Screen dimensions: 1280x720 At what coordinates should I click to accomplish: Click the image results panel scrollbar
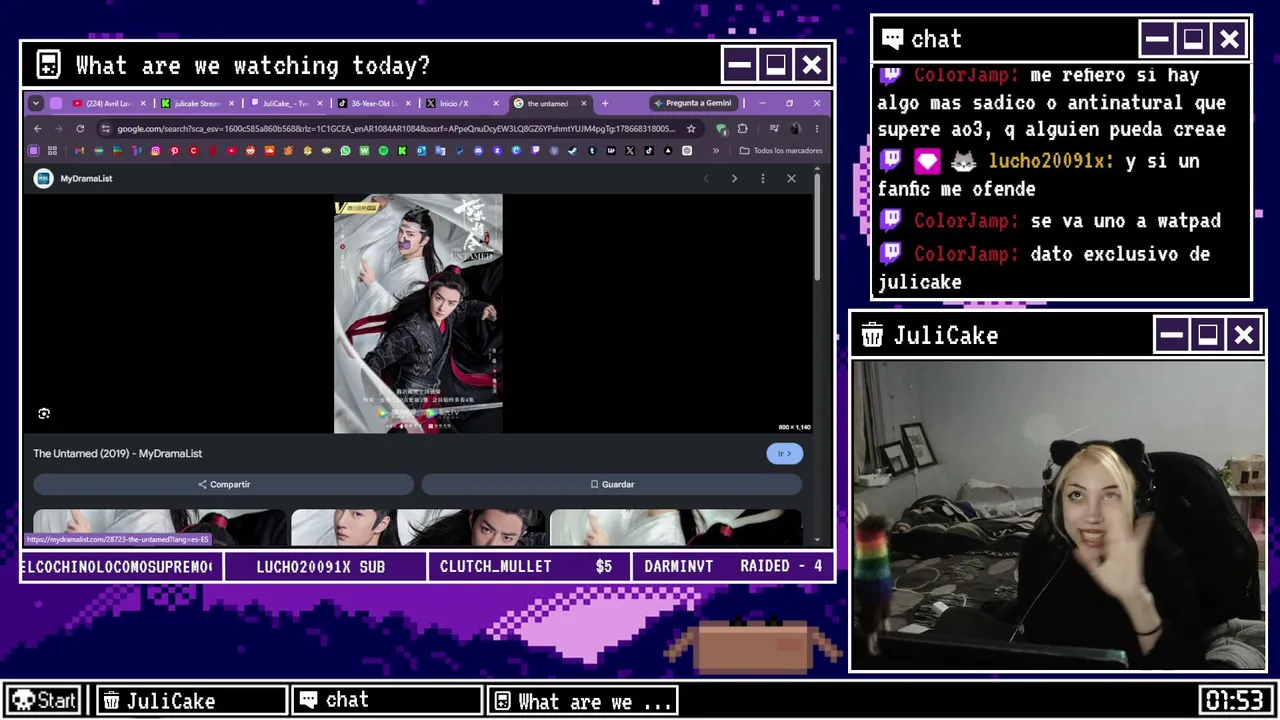click(x=817, y=230)
